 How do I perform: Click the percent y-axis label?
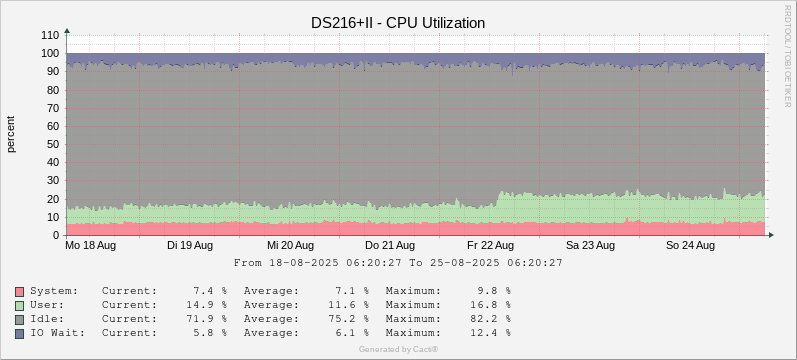coord(11,134)
